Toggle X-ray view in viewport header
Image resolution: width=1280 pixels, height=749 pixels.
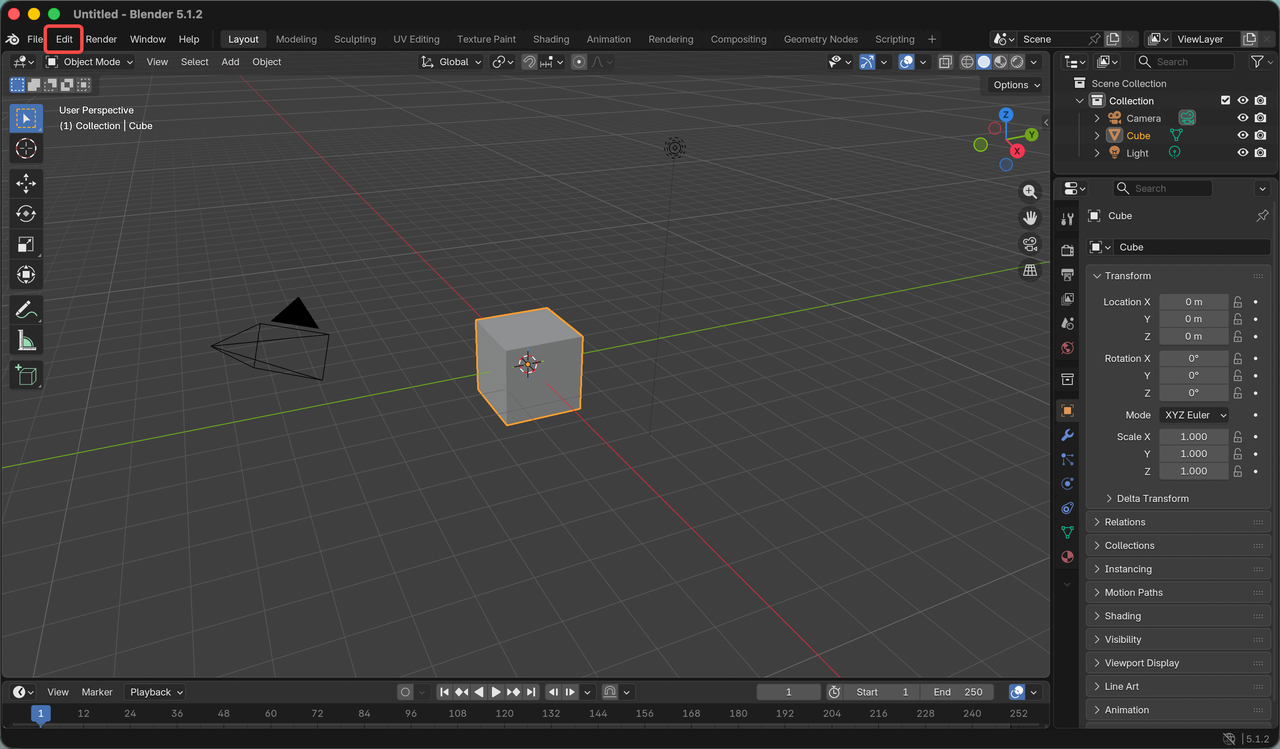[x=945, y=62]
